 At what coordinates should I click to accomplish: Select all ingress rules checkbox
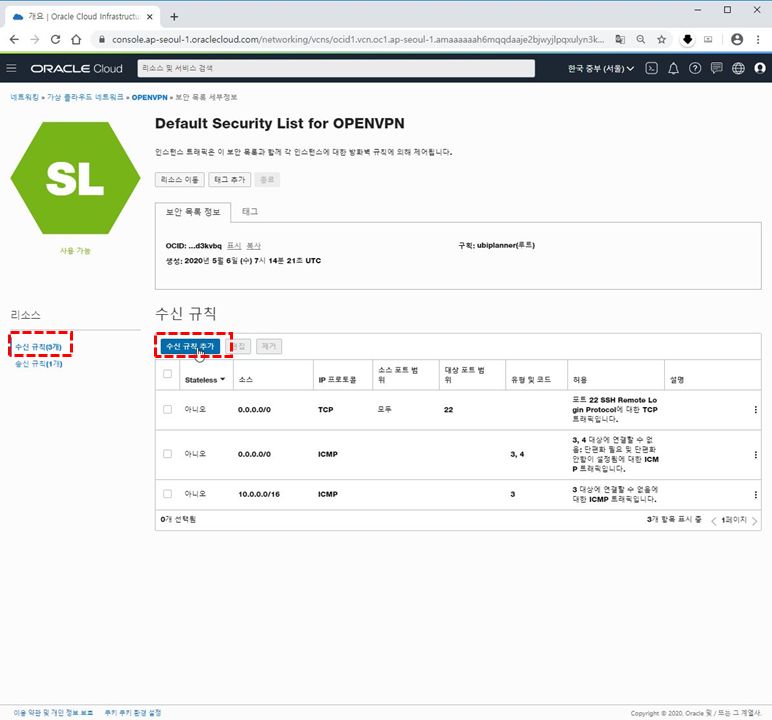click(167, 374)
